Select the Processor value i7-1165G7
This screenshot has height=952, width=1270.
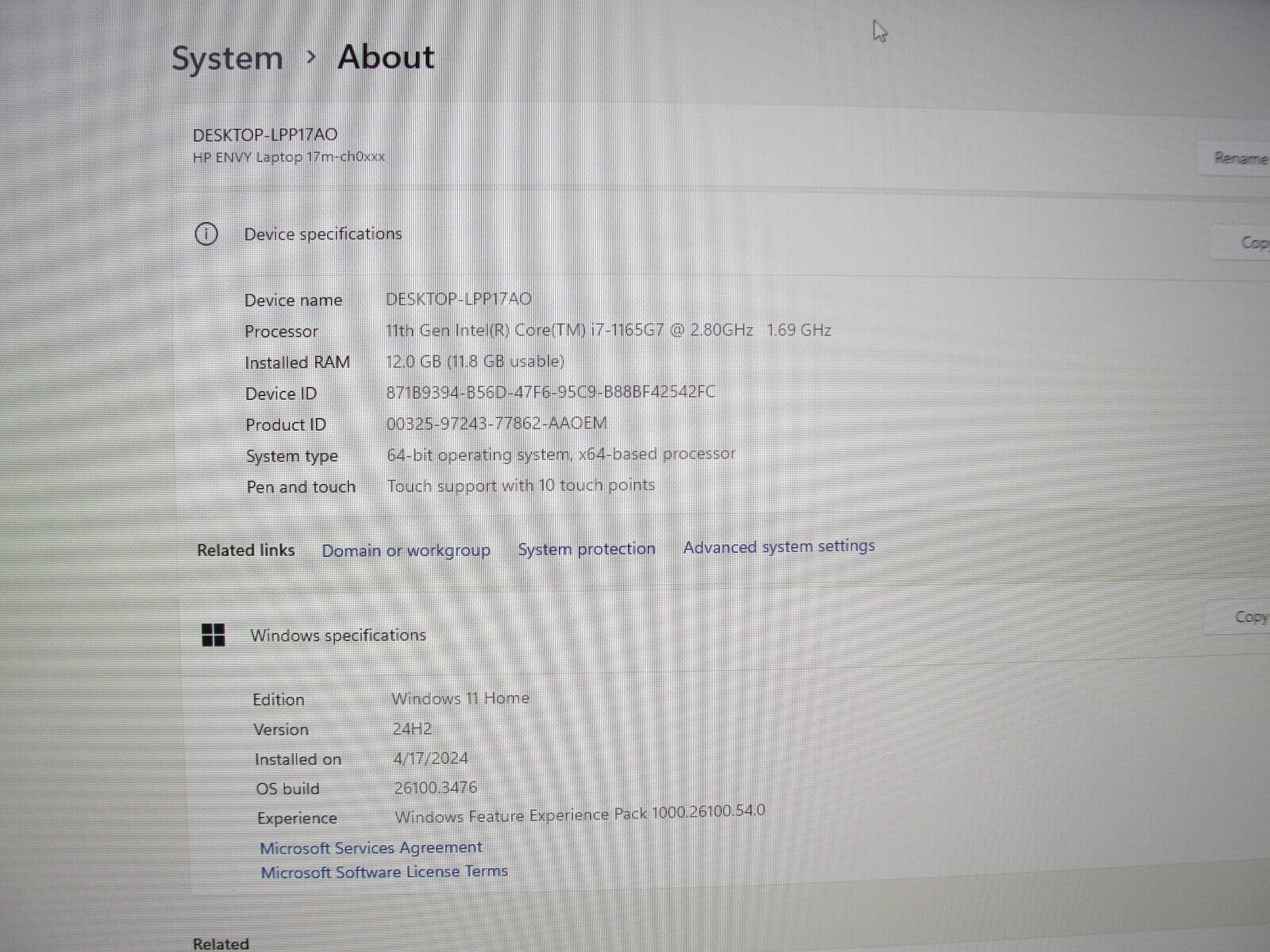(608, 330)
